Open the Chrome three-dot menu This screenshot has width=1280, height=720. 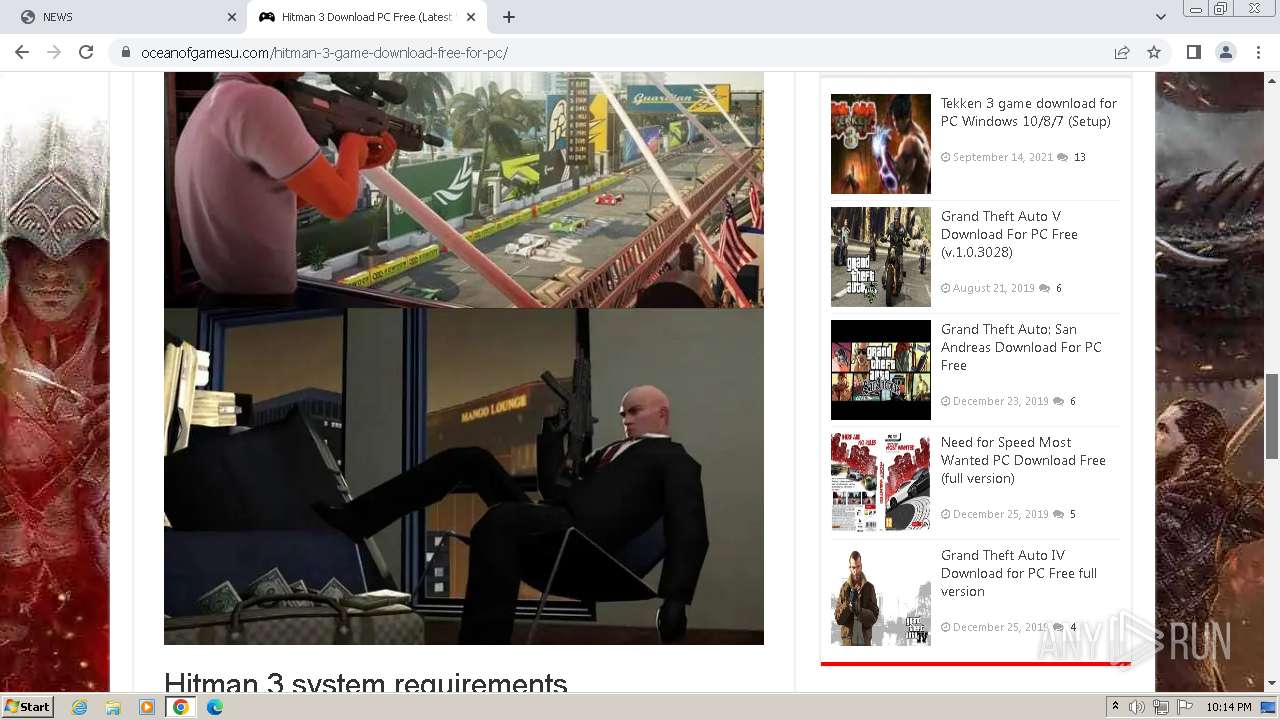click(x=1257, y=52)
